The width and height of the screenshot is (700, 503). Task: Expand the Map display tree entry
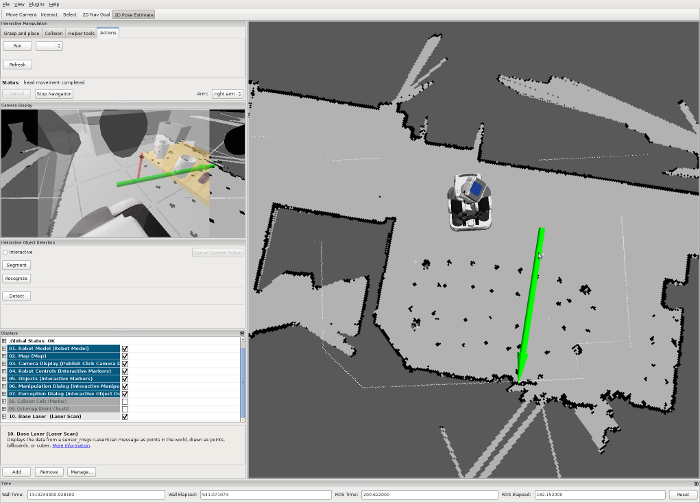pyautogui.click(x=4, y=355)
